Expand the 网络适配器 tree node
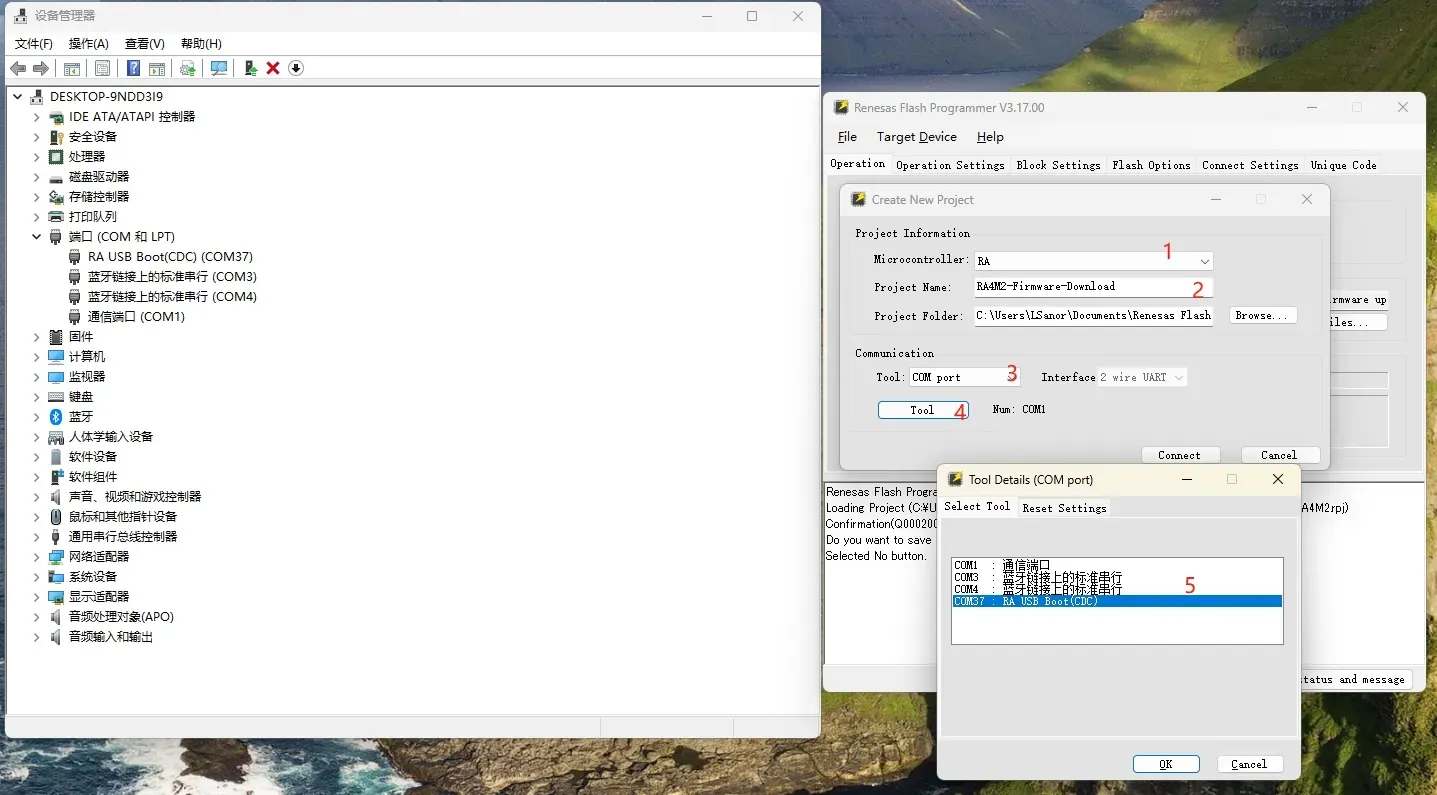The height and width of the screenshot is (795, 1437). click(x=37, y=557)
